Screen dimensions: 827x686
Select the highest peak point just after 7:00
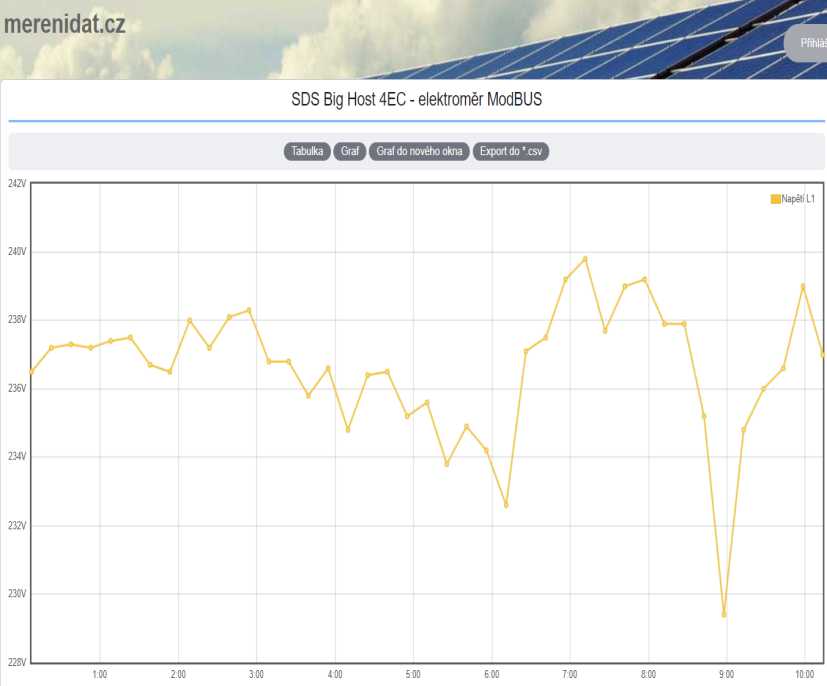pos(585,259)
